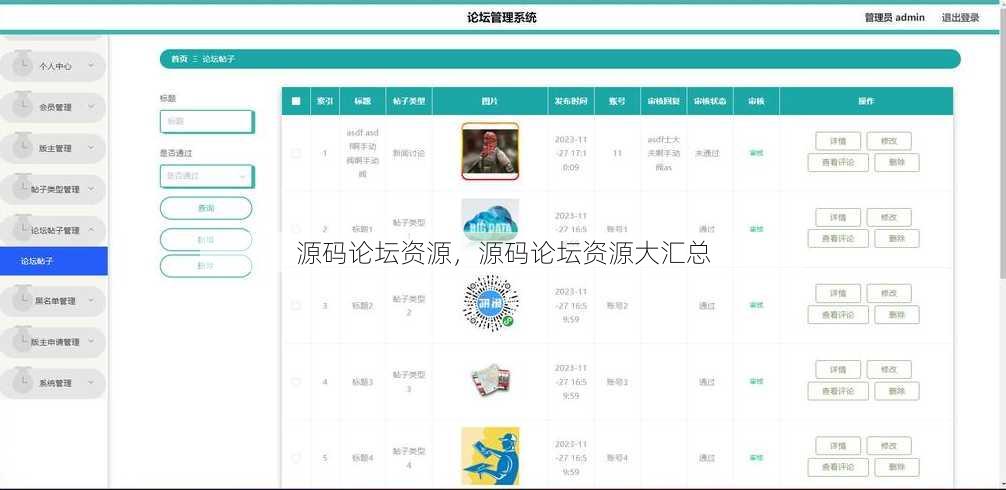This screenshot has height=490, width=1006.
Task: Click 查看评论 for the 标题3 row
Action: 838,391
